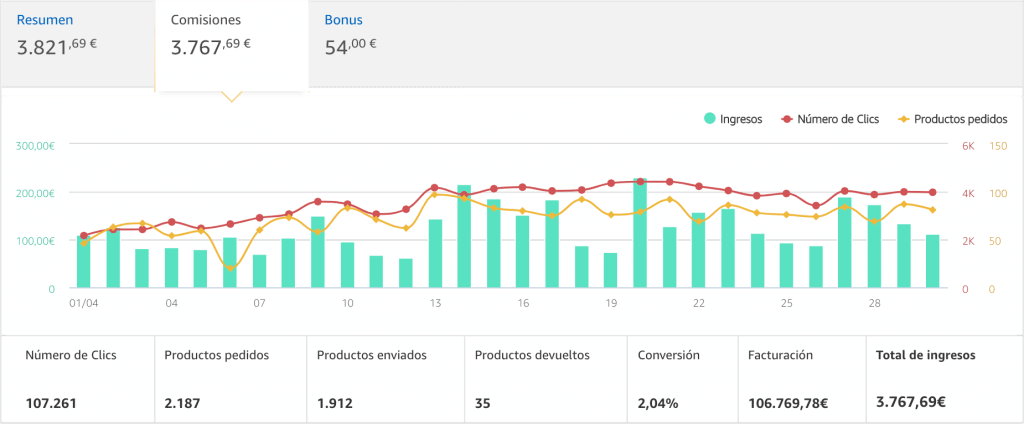The image size is (1024, 424).
Task: Click the red Número de Clics legend marker
Action: pos(787,120)
